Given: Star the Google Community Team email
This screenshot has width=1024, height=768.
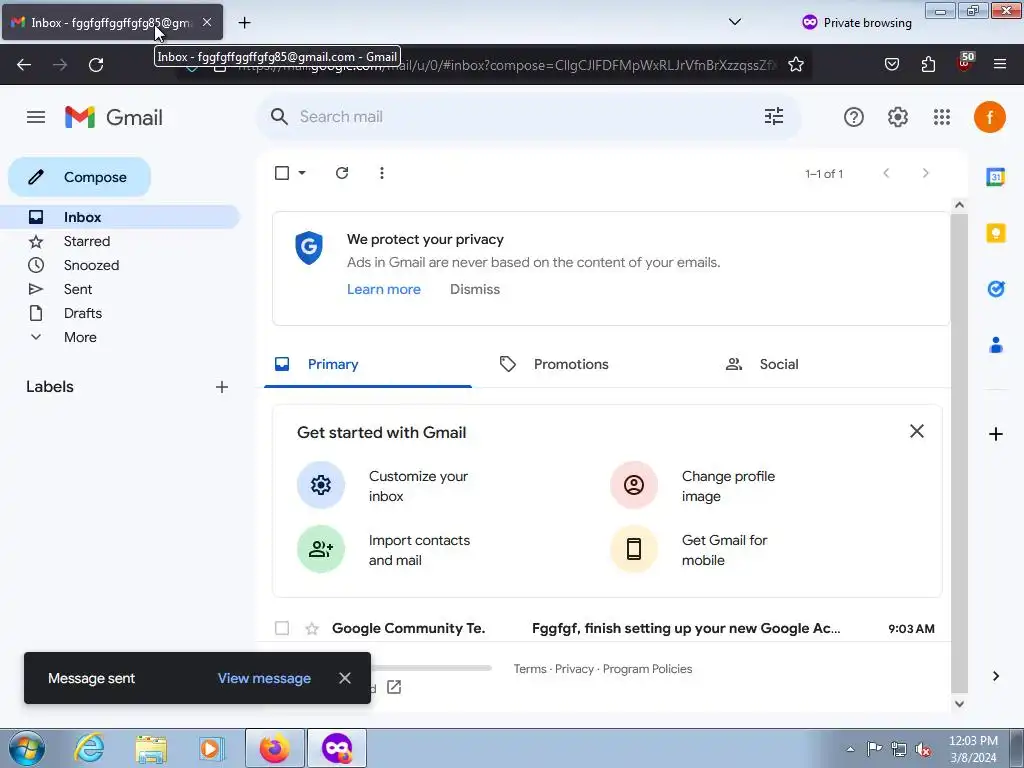Looking at the screenshot, I should [x=312, y=628].
